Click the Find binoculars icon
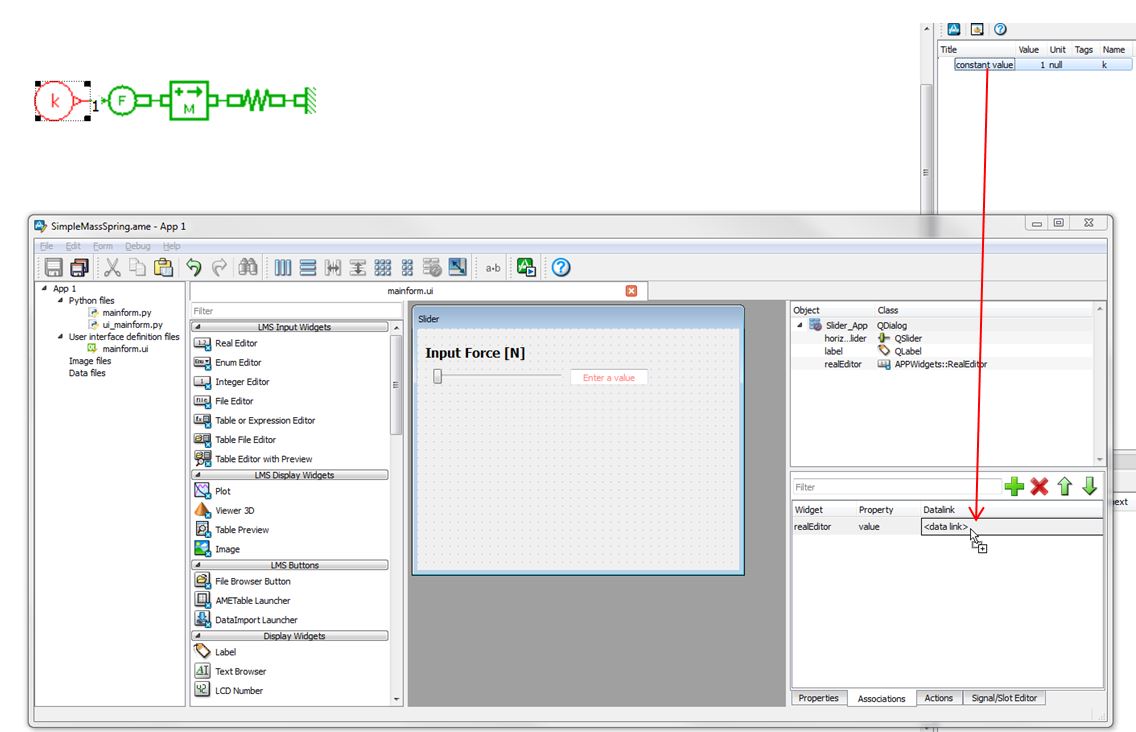This screenshot has height=732, width=1136. [x=248, y=267]
